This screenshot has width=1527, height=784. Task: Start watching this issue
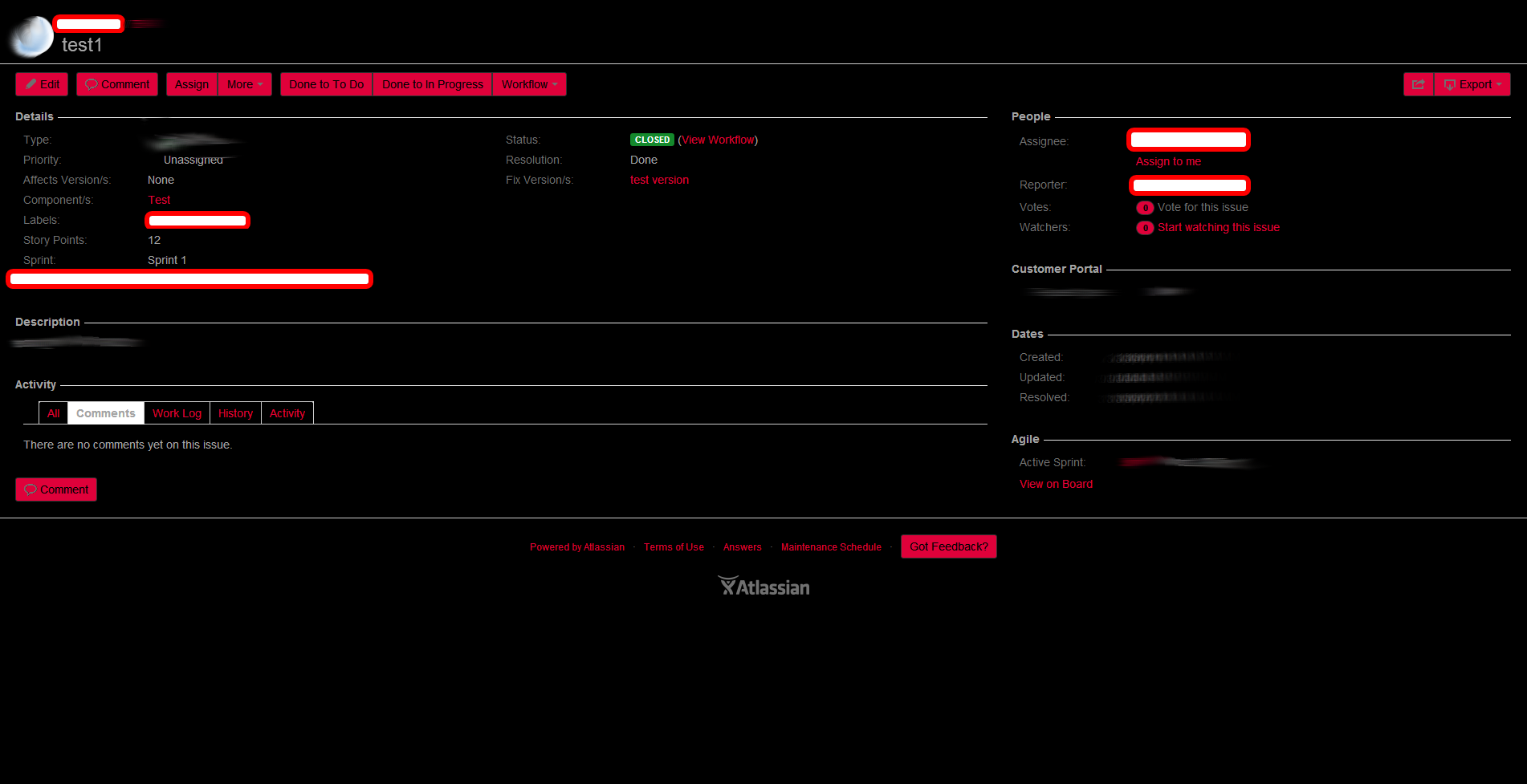[1219, 227]
